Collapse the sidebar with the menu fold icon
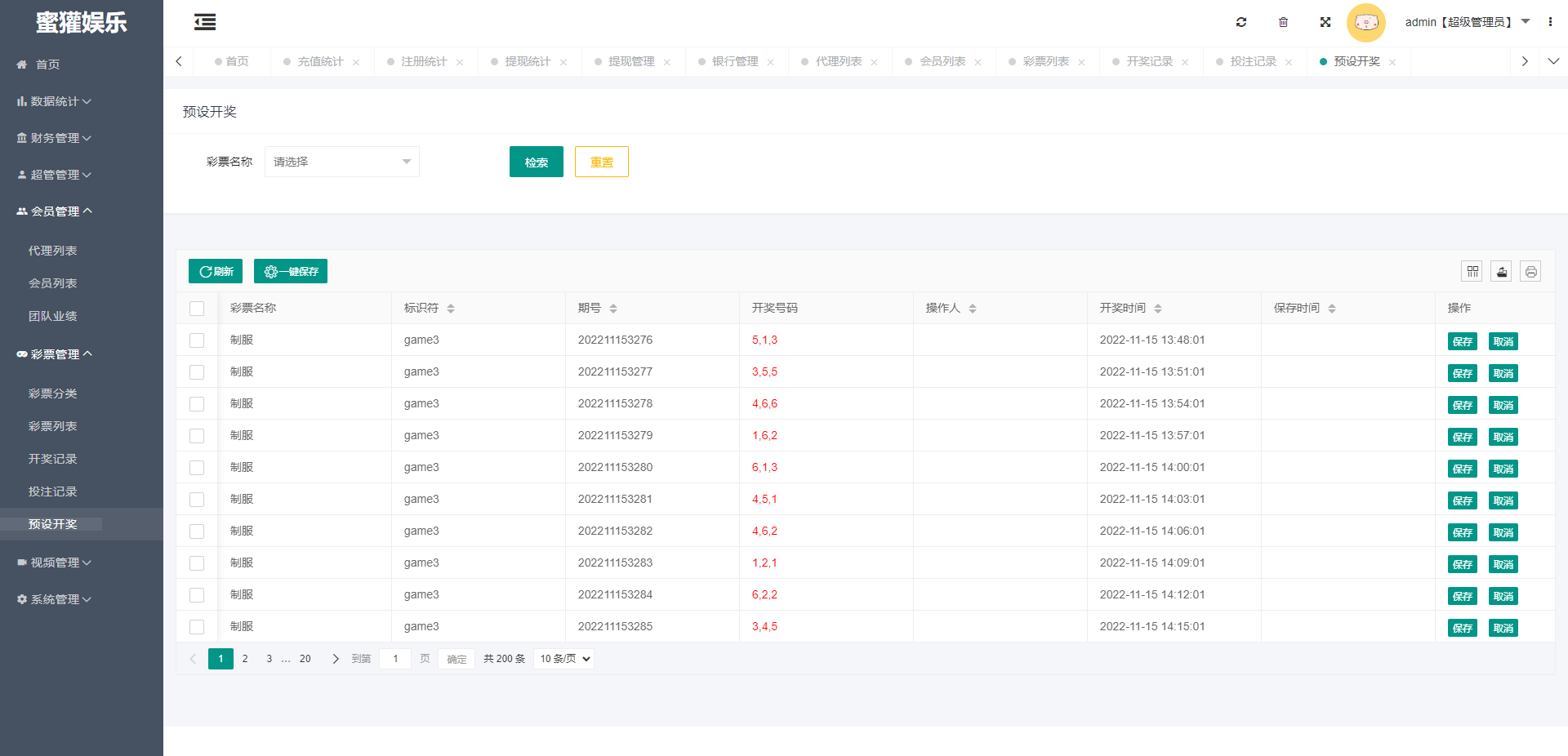Image resolution: width=1568 pixels, height=756 pixels. pos(205,22)
